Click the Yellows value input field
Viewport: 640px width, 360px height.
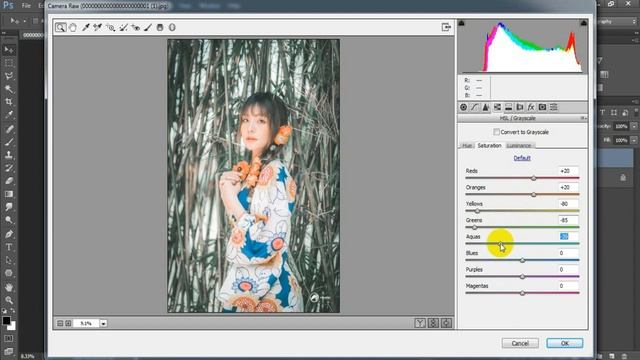click(568, 204)
